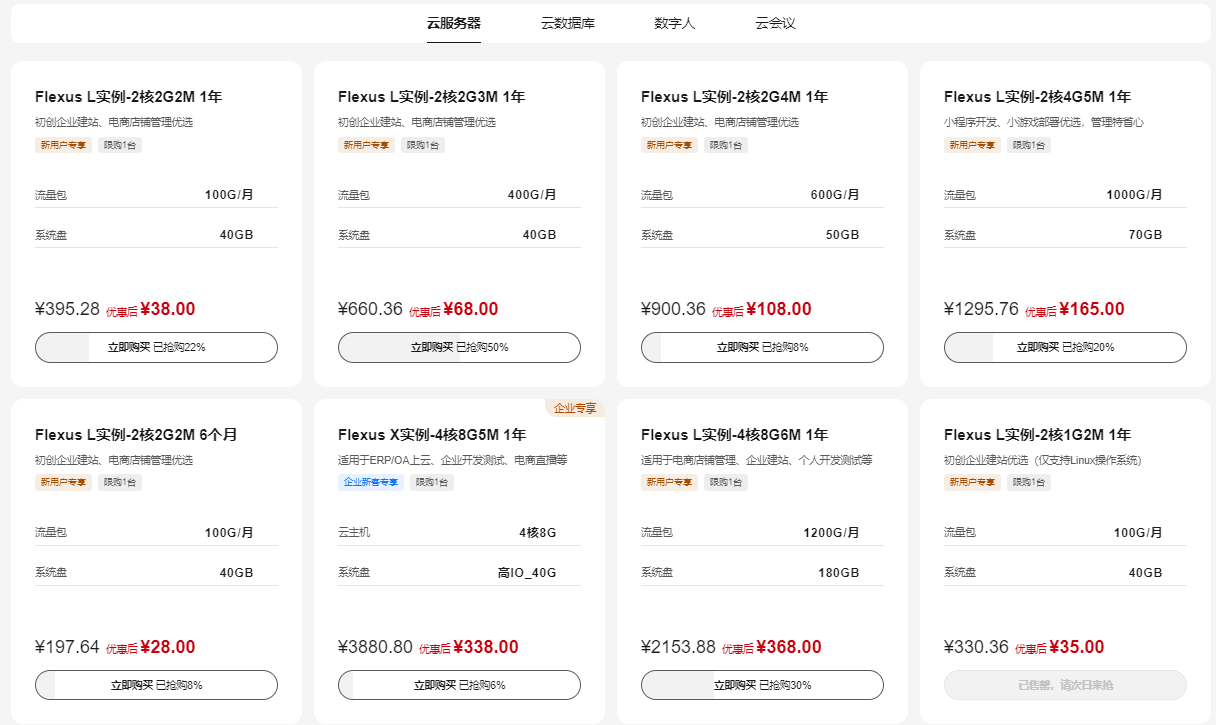This screenshot has width=1216, height=725.
Task: Open the Flexus L实例-2核1G2M 1年 title
Action: (1037, 435)
